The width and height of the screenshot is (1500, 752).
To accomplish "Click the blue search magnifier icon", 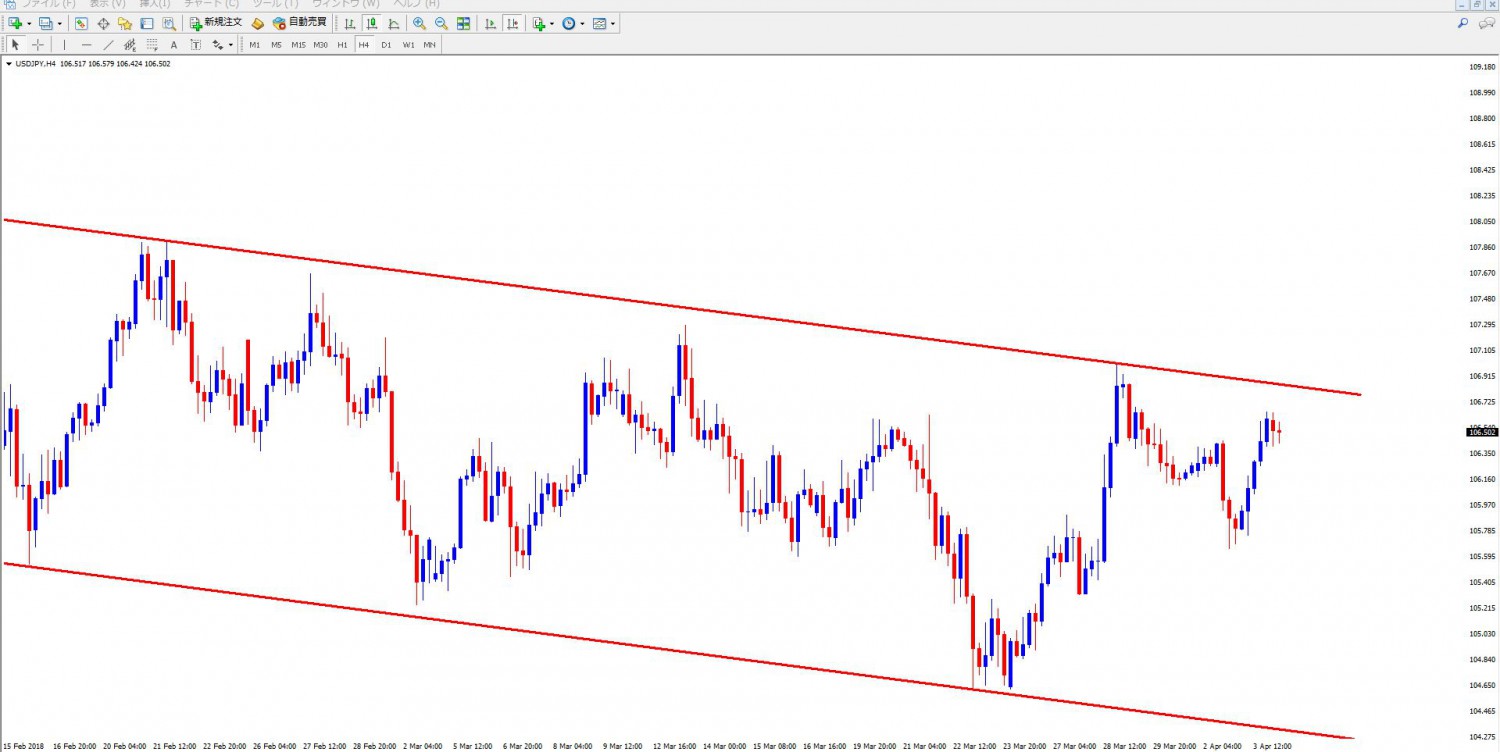I will (1463, 23).
